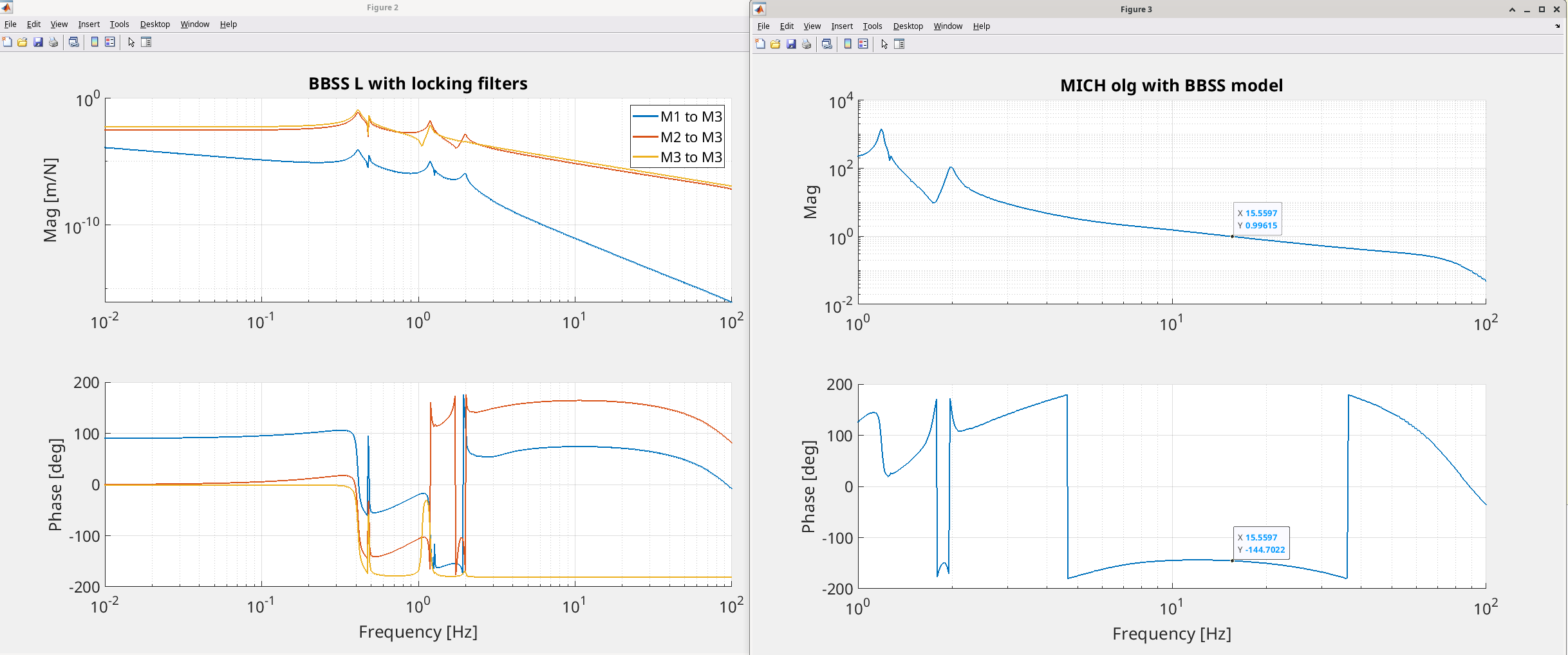
Task: Save the figure using Figure 3 floppy icon
Action: click(791, 44)
